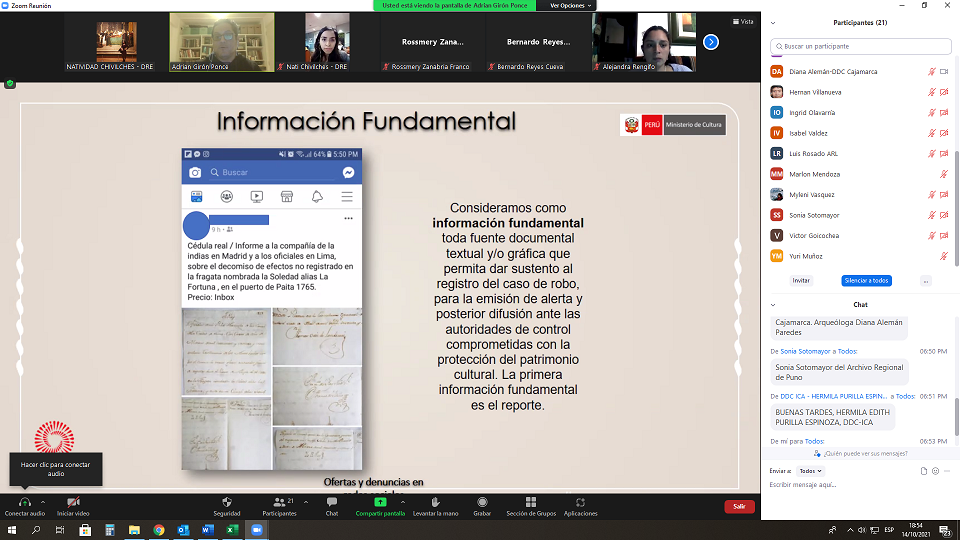Click Myleni Vasquez profile picture
960x540 pixels.
click(776, 195)
